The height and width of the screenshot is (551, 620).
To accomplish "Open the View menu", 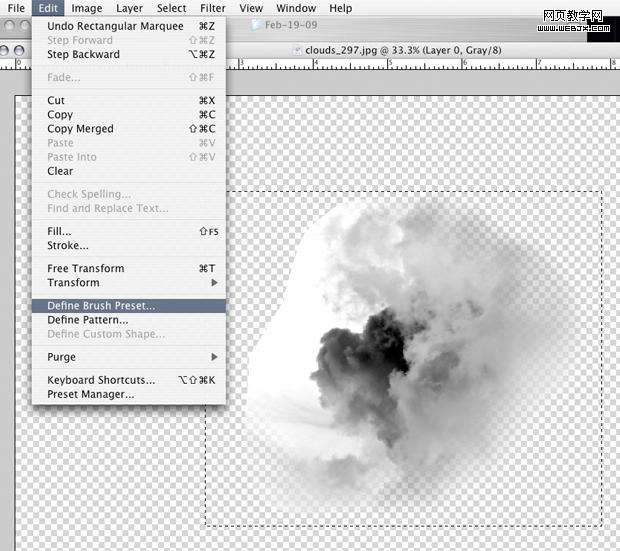I will (251, 8).
